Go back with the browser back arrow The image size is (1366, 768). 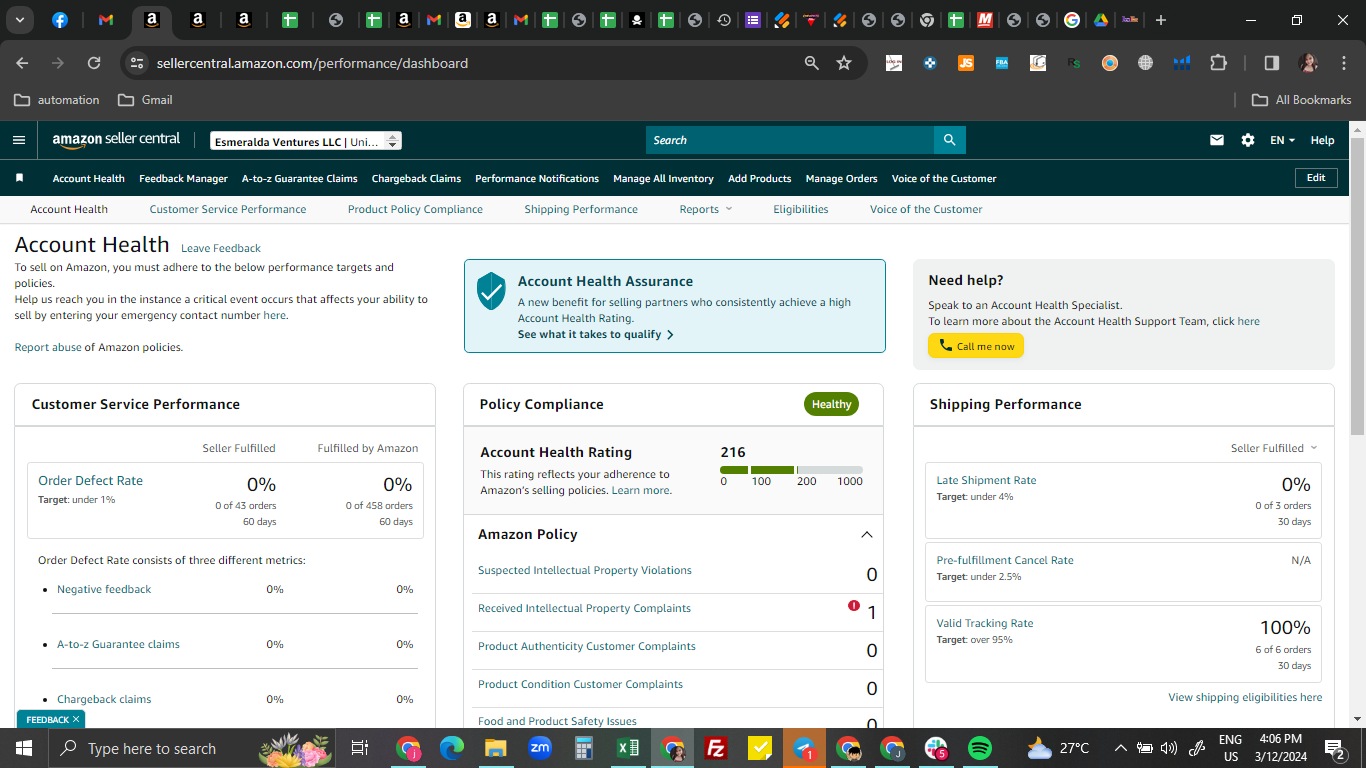point(22,63)
